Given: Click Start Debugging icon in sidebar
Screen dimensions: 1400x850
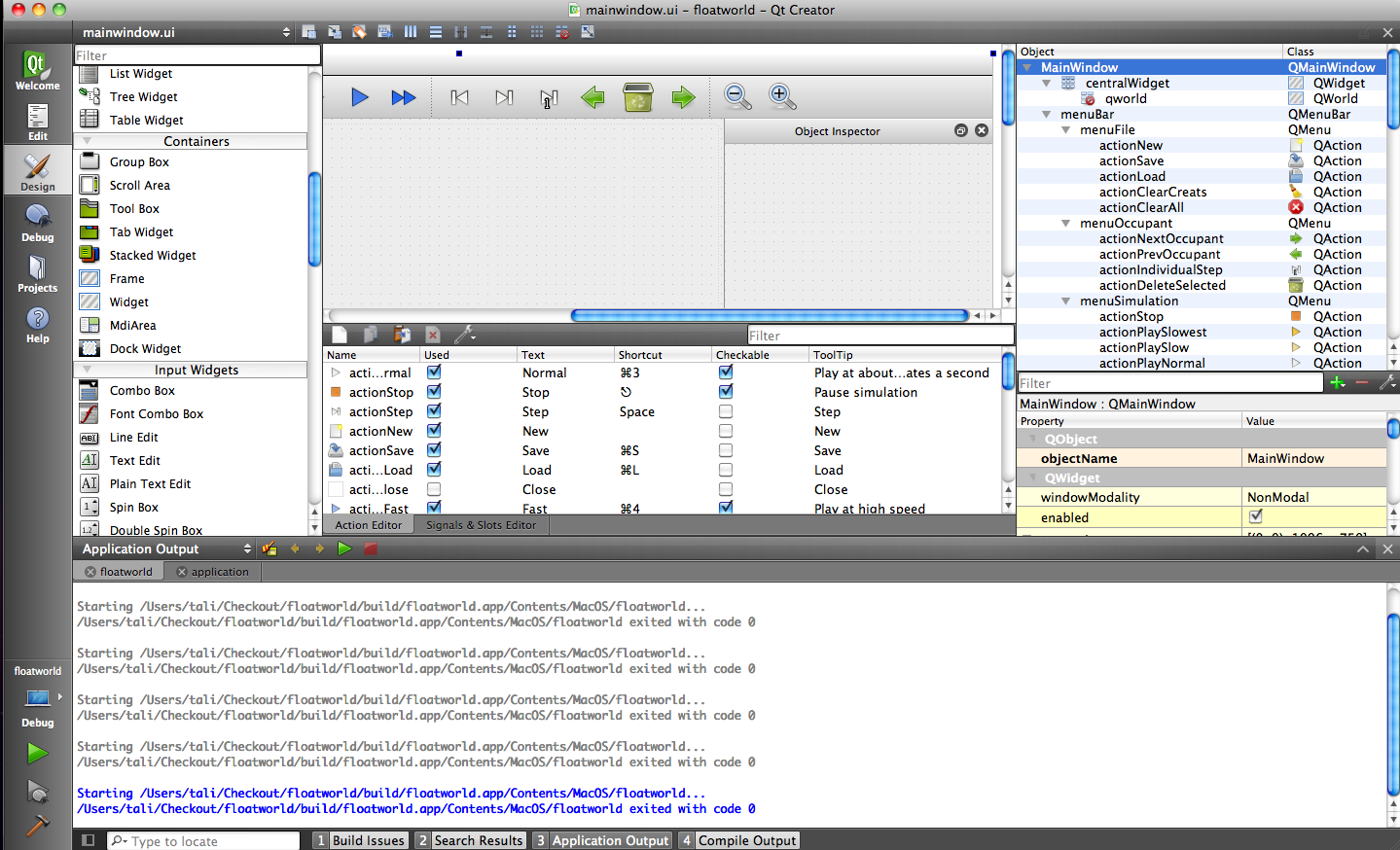Looking at the screenshot, I should tap(37, 790).
